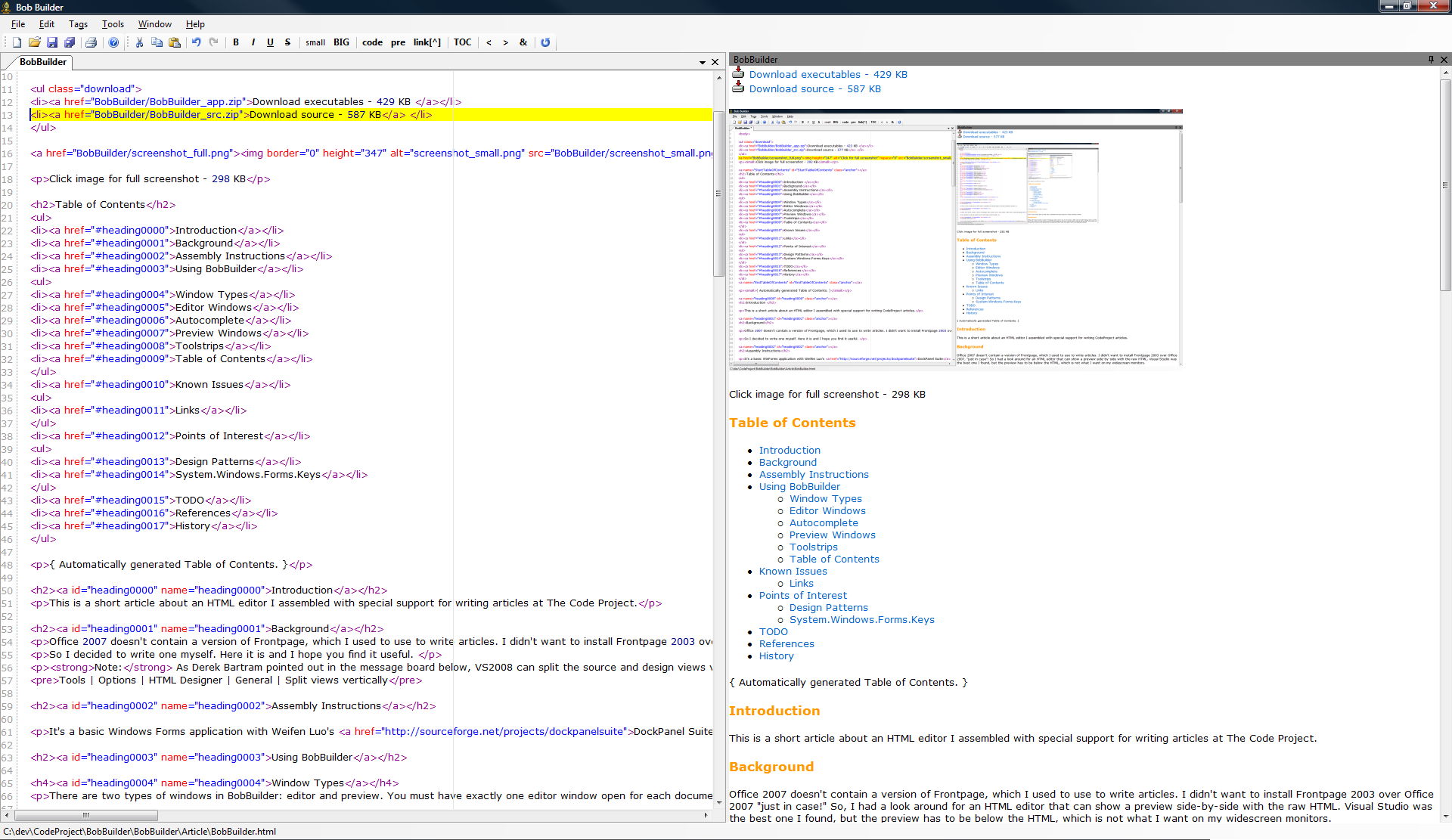Follow the TODO link in preview
The image size is (1452, 840).
774,631
